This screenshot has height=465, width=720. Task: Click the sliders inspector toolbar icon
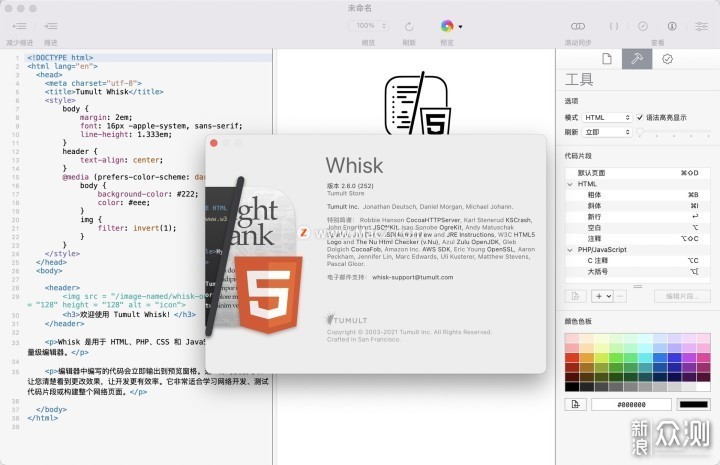click(701, 26)
